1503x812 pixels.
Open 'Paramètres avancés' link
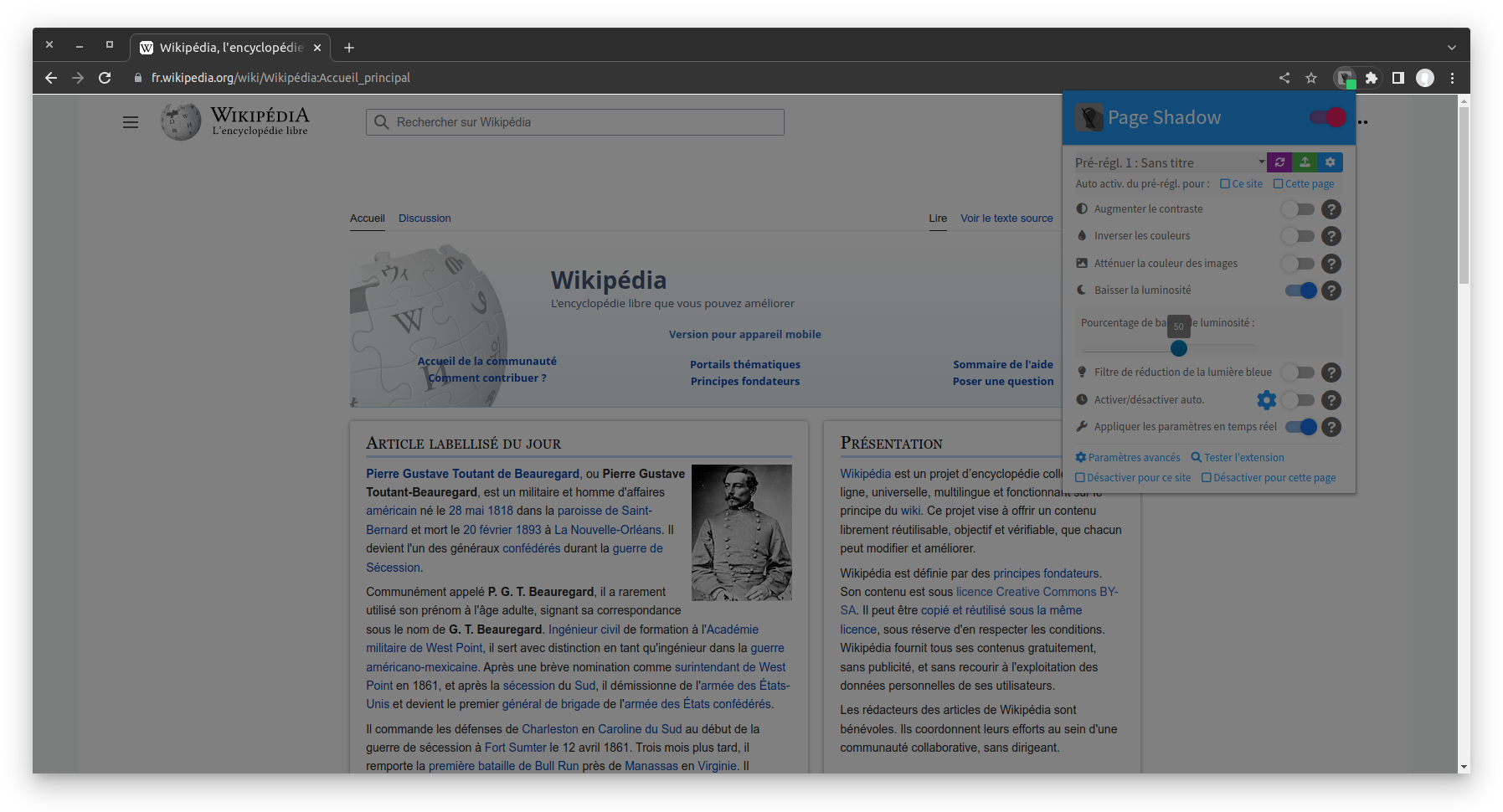point(1128,457)
